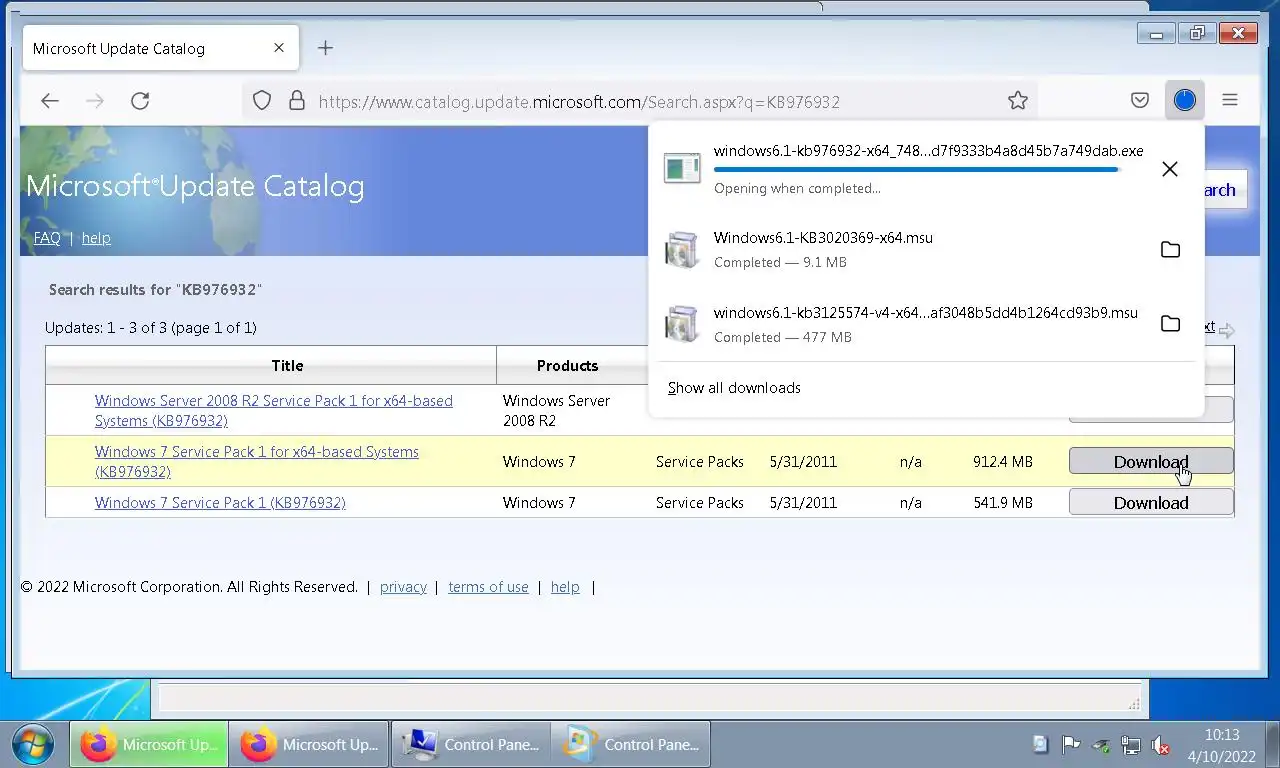Open folder for kb3125574-v4 msu download

click(x=1170, y=324)
